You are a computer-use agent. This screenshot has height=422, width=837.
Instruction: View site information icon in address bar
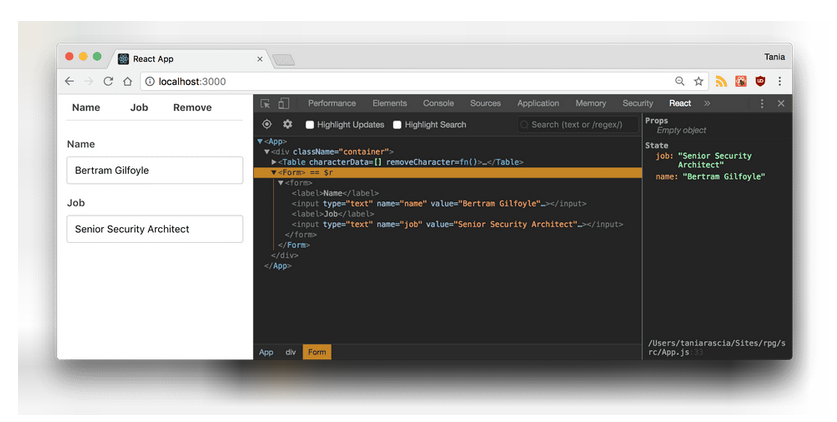point(150,81)
